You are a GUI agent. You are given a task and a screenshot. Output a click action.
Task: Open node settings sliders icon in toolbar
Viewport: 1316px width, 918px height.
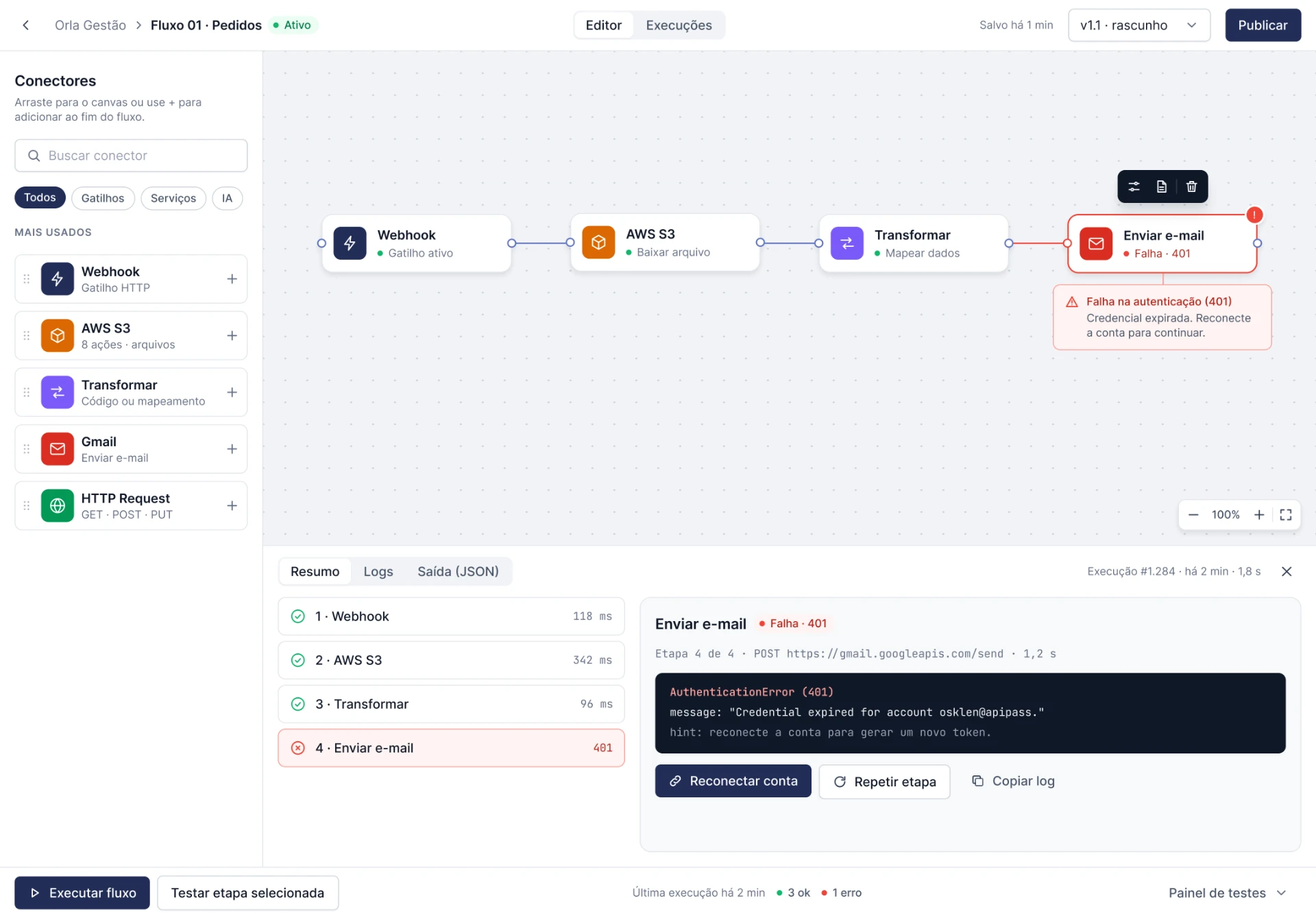point(1134,186)
